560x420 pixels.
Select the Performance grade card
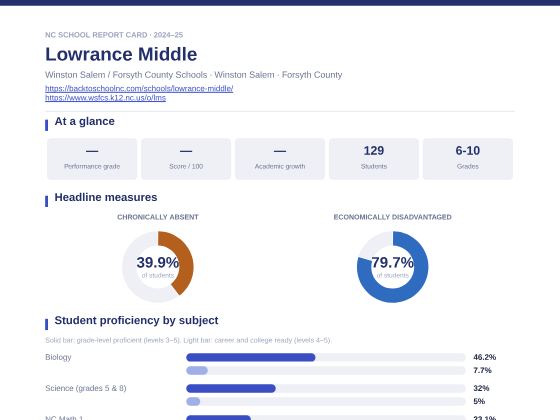pos(92,159)
